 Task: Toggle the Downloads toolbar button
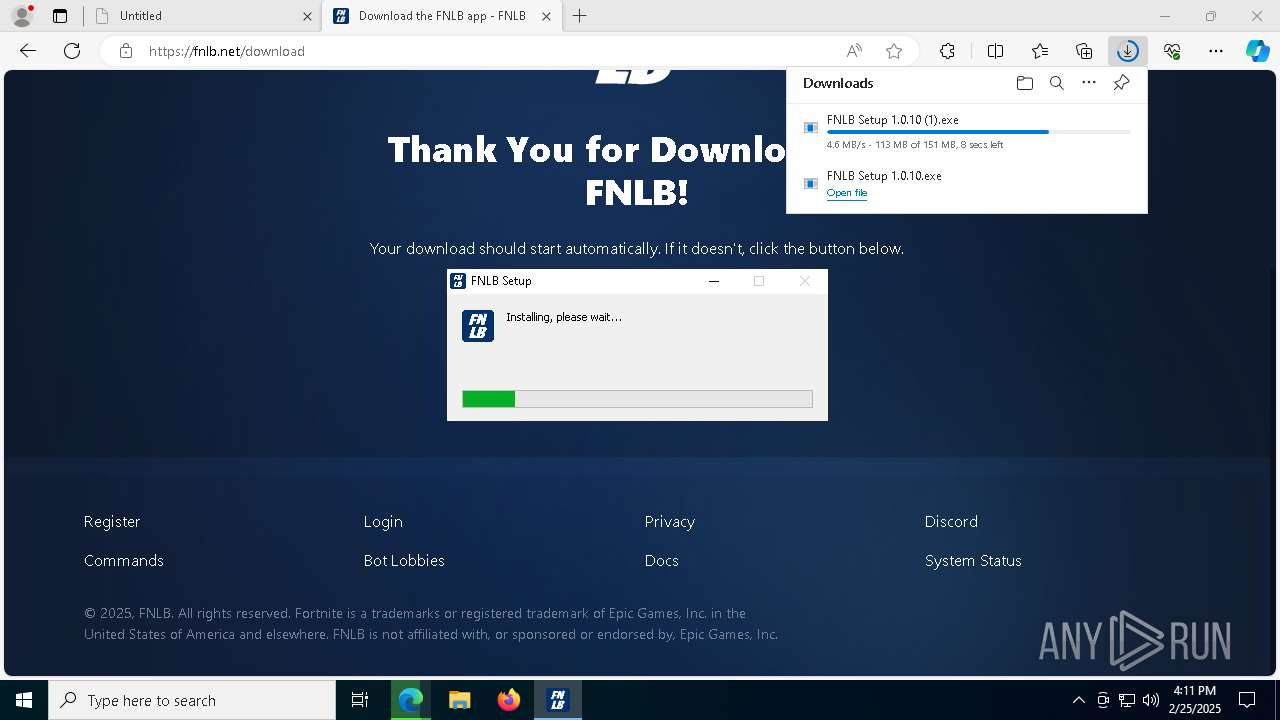(x=1128, y=51)
